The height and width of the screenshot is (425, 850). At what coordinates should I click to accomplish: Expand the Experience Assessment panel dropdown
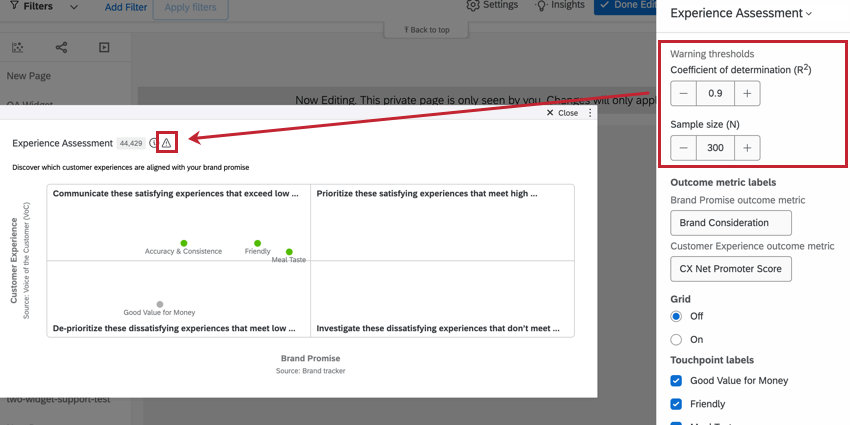(x=809, y=14)
